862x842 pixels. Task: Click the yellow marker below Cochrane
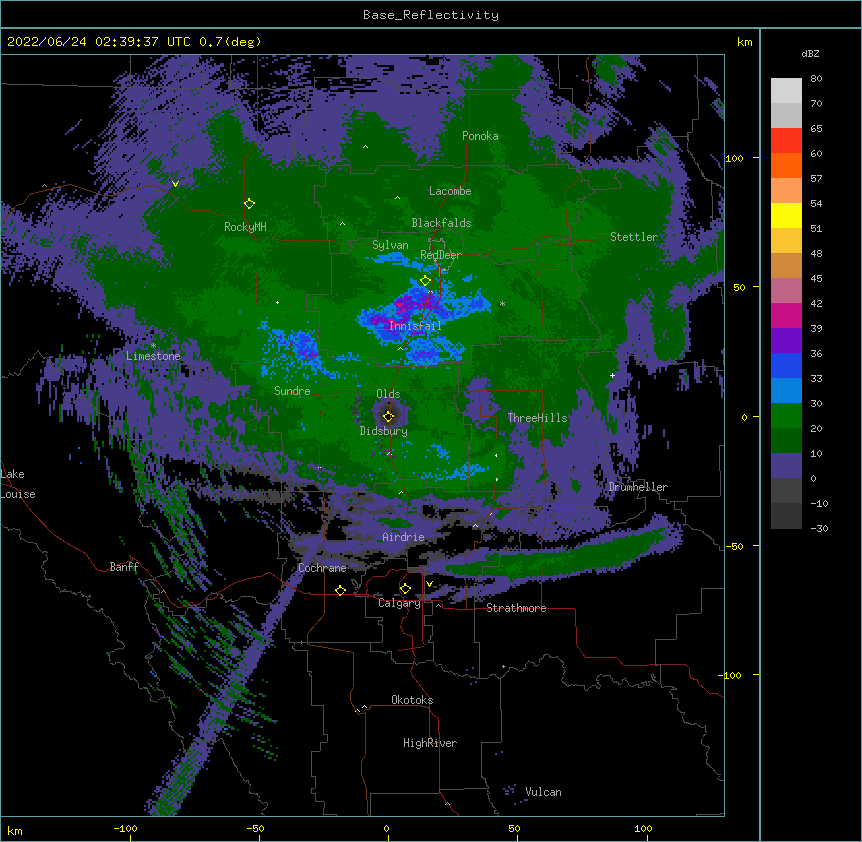click(x=340, y=590)
